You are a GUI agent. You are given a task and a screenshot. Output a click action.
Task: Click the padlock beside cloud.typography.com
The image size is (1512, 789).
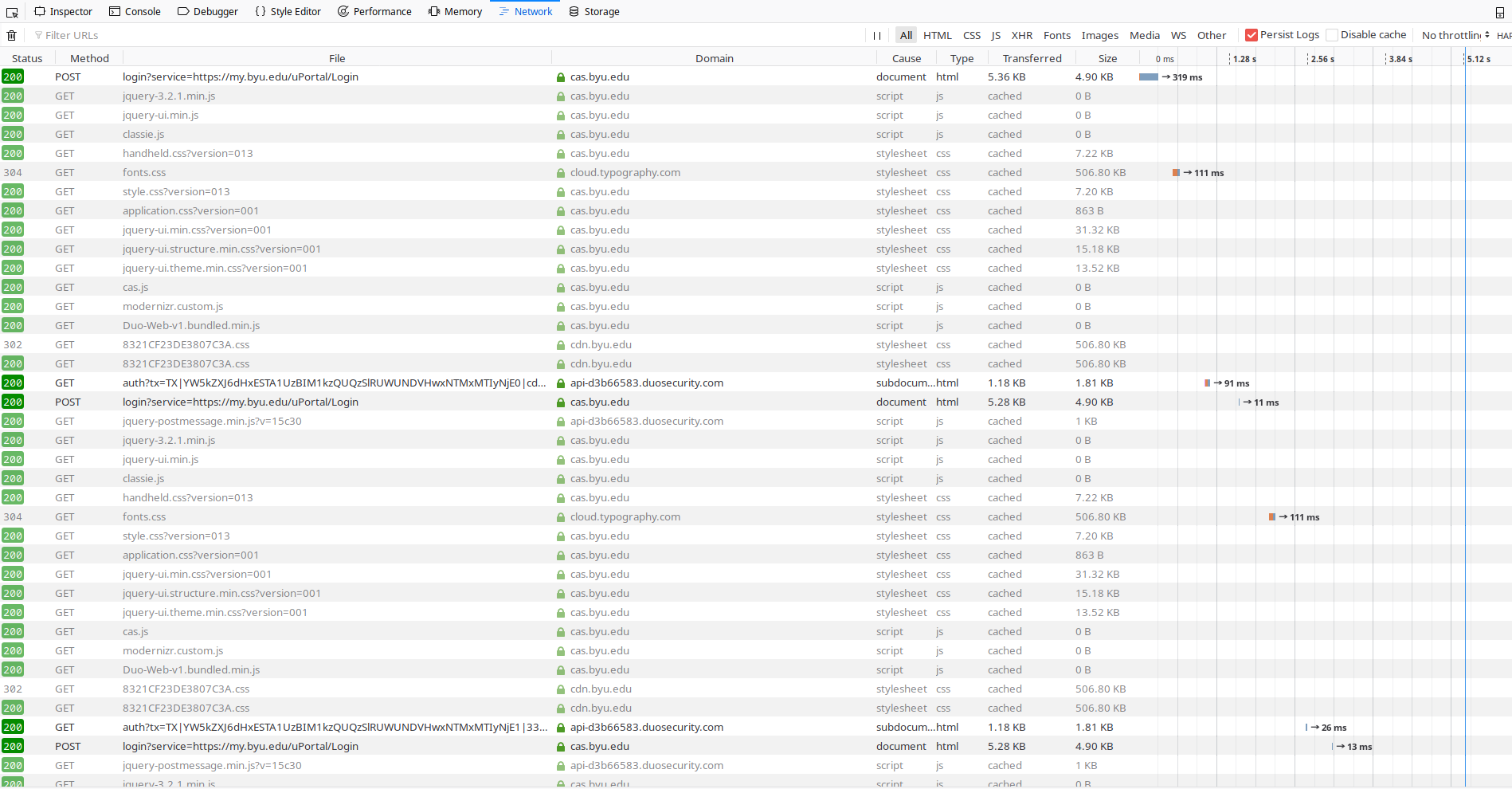(560, 172)
